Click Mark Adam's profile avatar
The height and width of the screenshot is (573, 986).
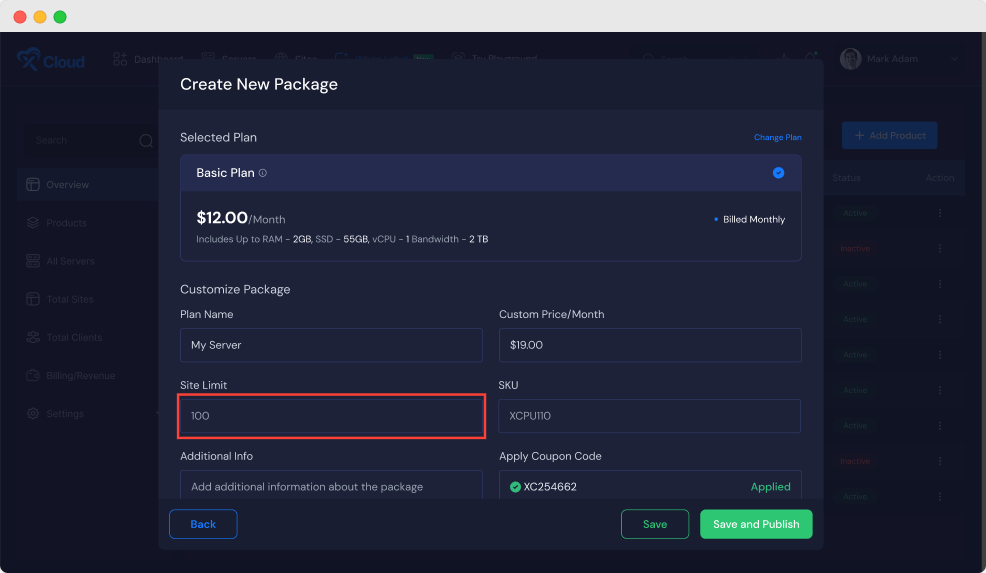pyautogui.click(x=851, y=59)
